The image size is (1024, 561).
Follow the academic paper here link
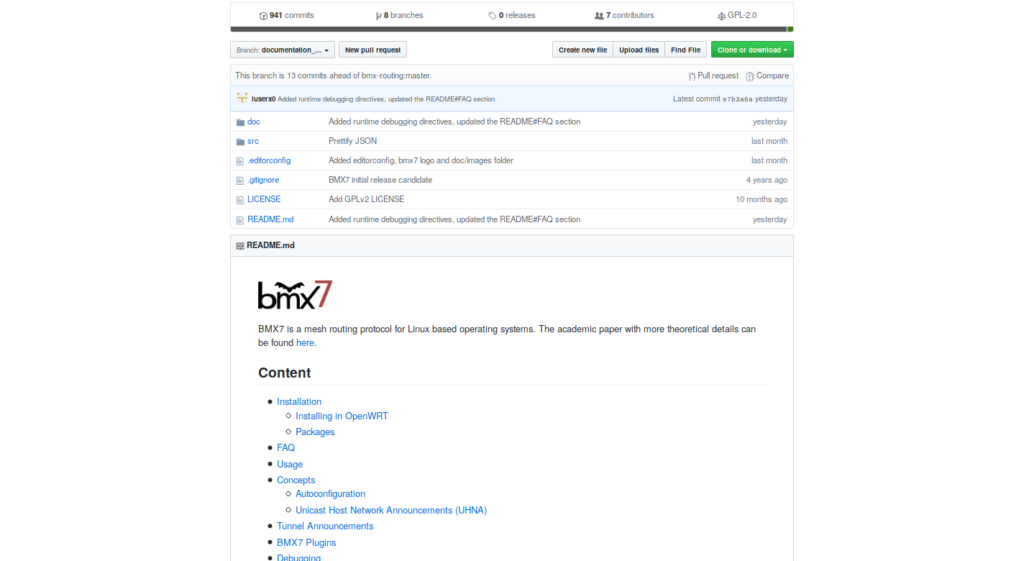305,343
